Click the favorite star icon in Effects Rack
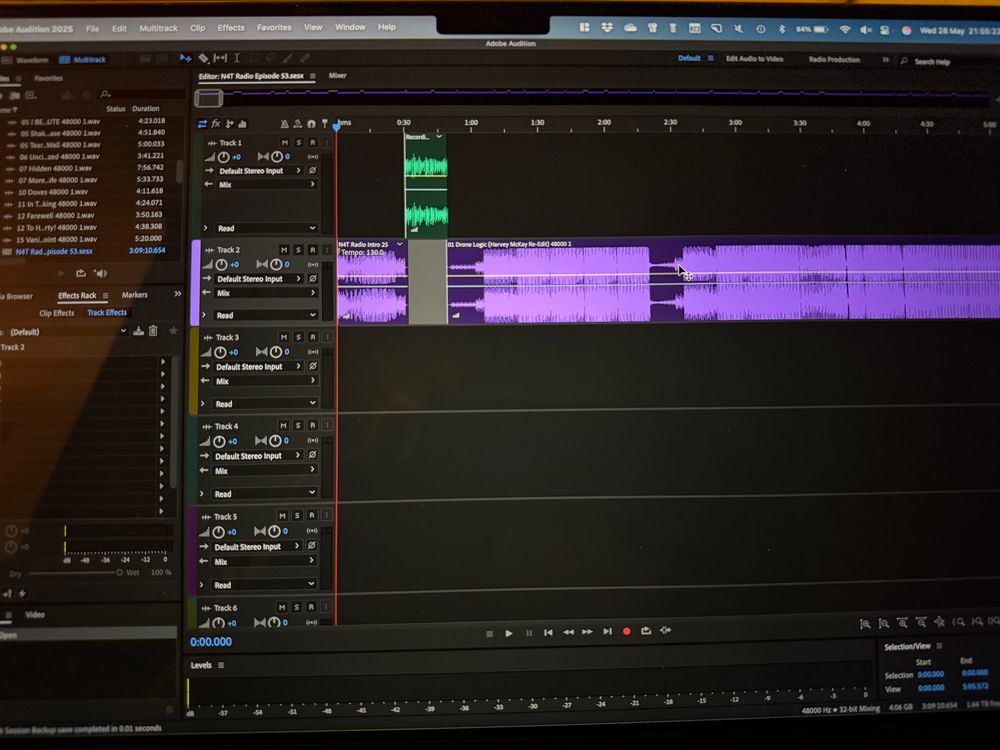 click(x=173, y=330)
